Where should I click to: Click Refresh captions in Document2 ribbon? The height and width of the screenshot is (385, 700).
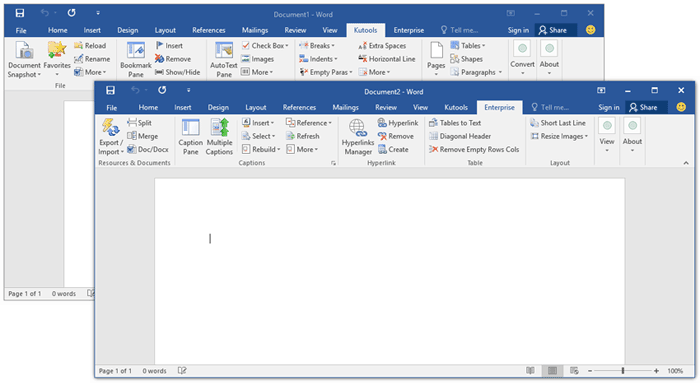(x=302, y=136)
